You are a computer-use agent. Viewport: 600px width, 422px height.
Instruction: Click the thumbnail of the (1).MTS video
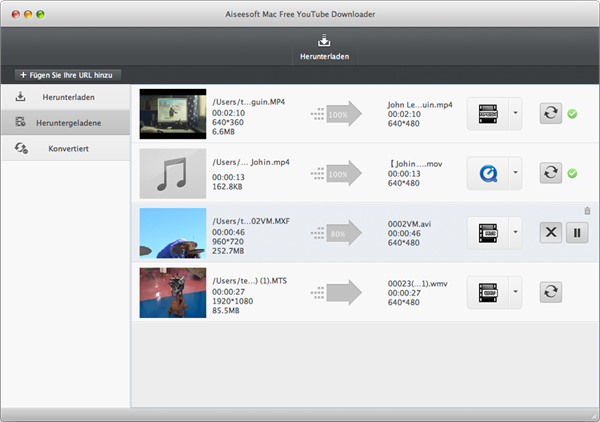173,293
